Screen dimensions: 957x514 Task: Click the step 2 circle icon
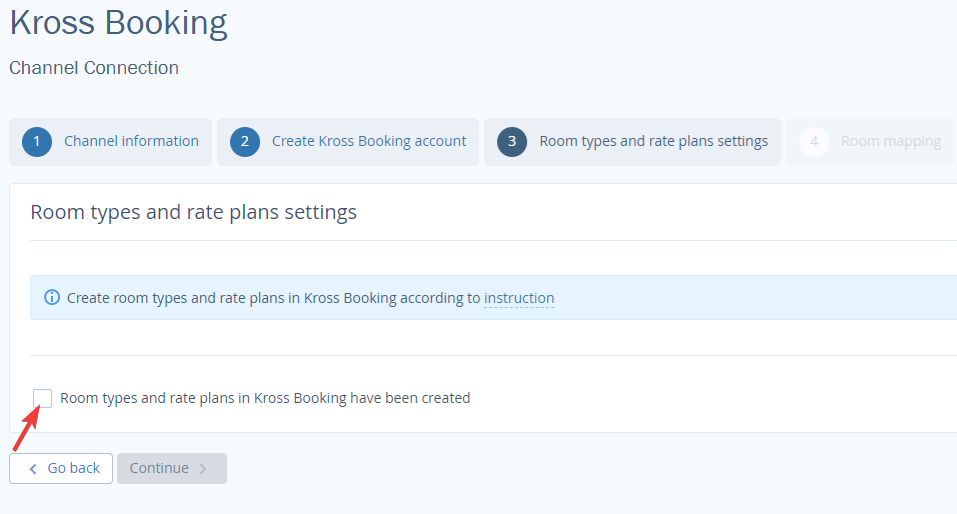[x=245, y=142]
